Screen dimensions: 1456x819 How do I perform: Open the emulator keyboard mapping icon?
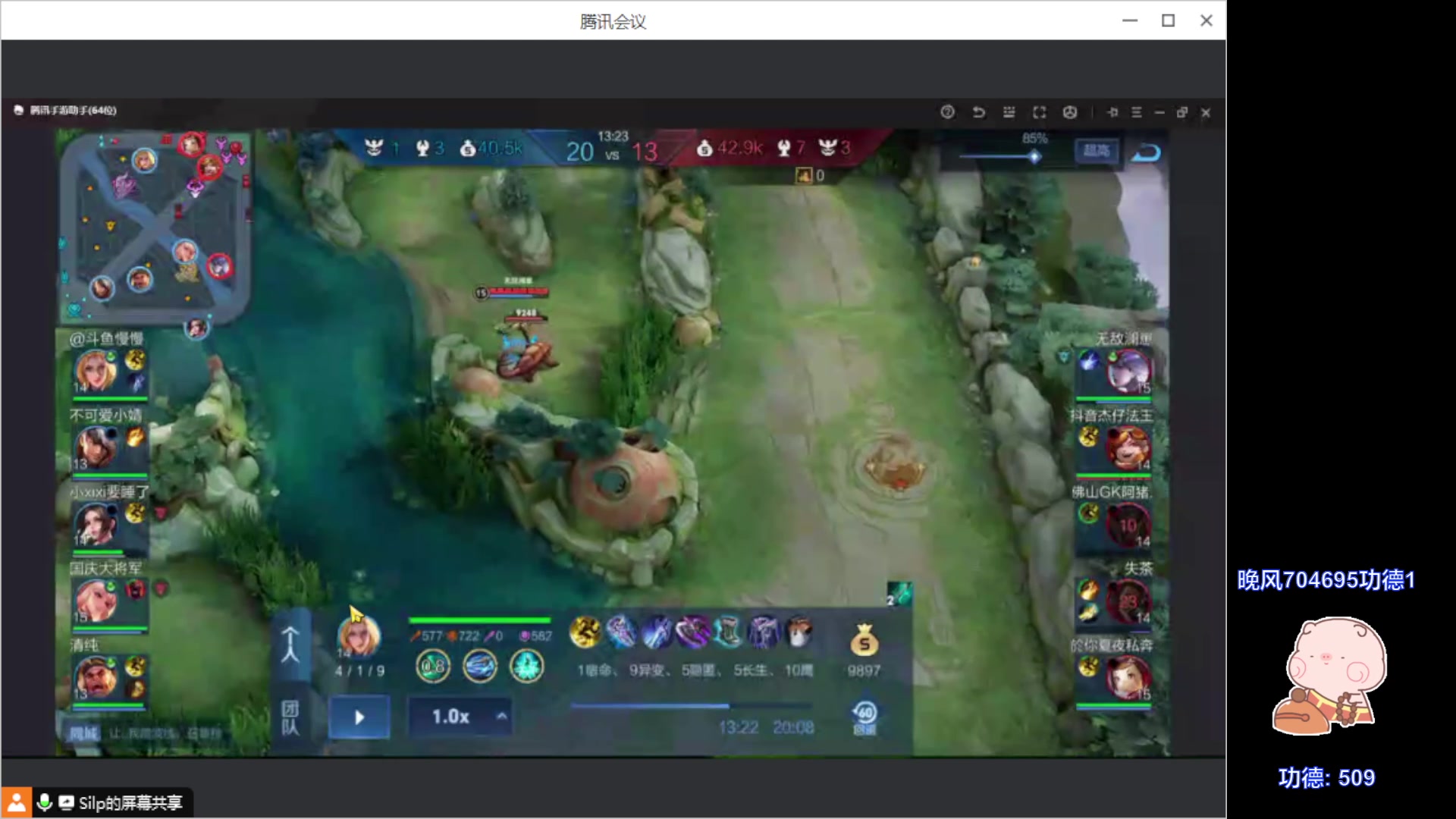click(1009, 112)
